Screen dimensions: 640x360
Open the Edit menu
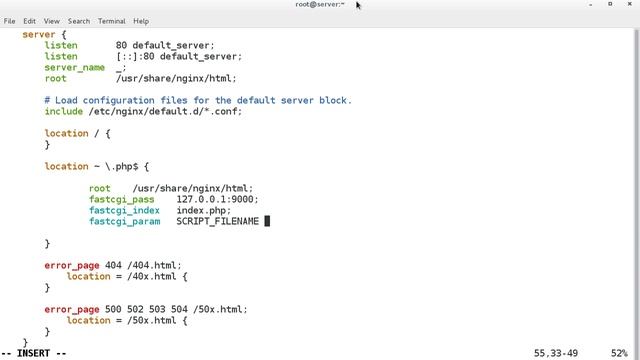[x=29, y=21]
